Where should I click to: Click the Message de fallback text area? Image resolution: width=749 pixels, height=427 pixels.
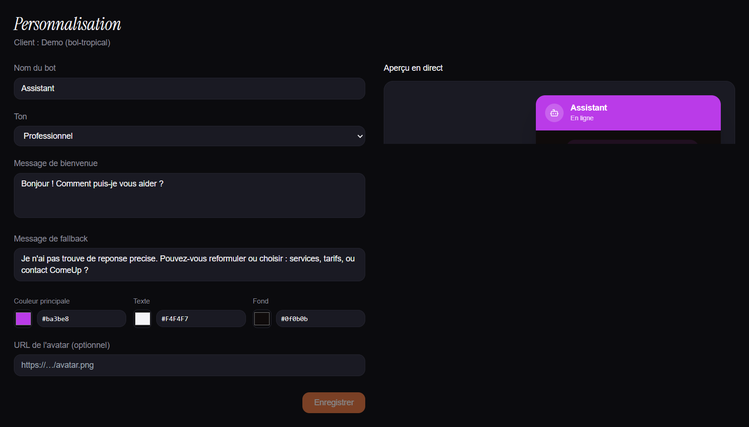189,264
